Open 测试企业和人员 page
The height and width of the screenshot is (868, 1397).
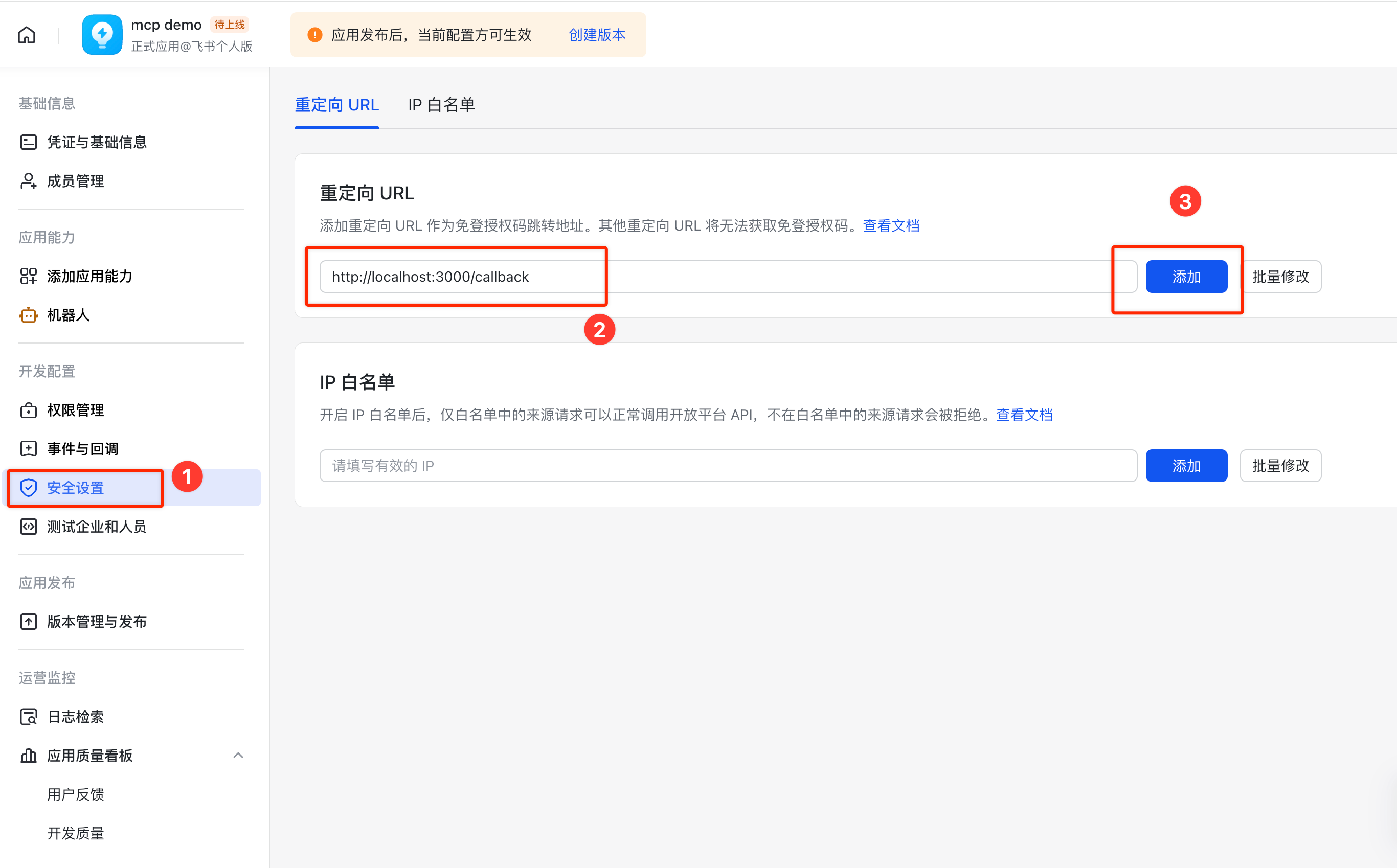tap(97, 527)
